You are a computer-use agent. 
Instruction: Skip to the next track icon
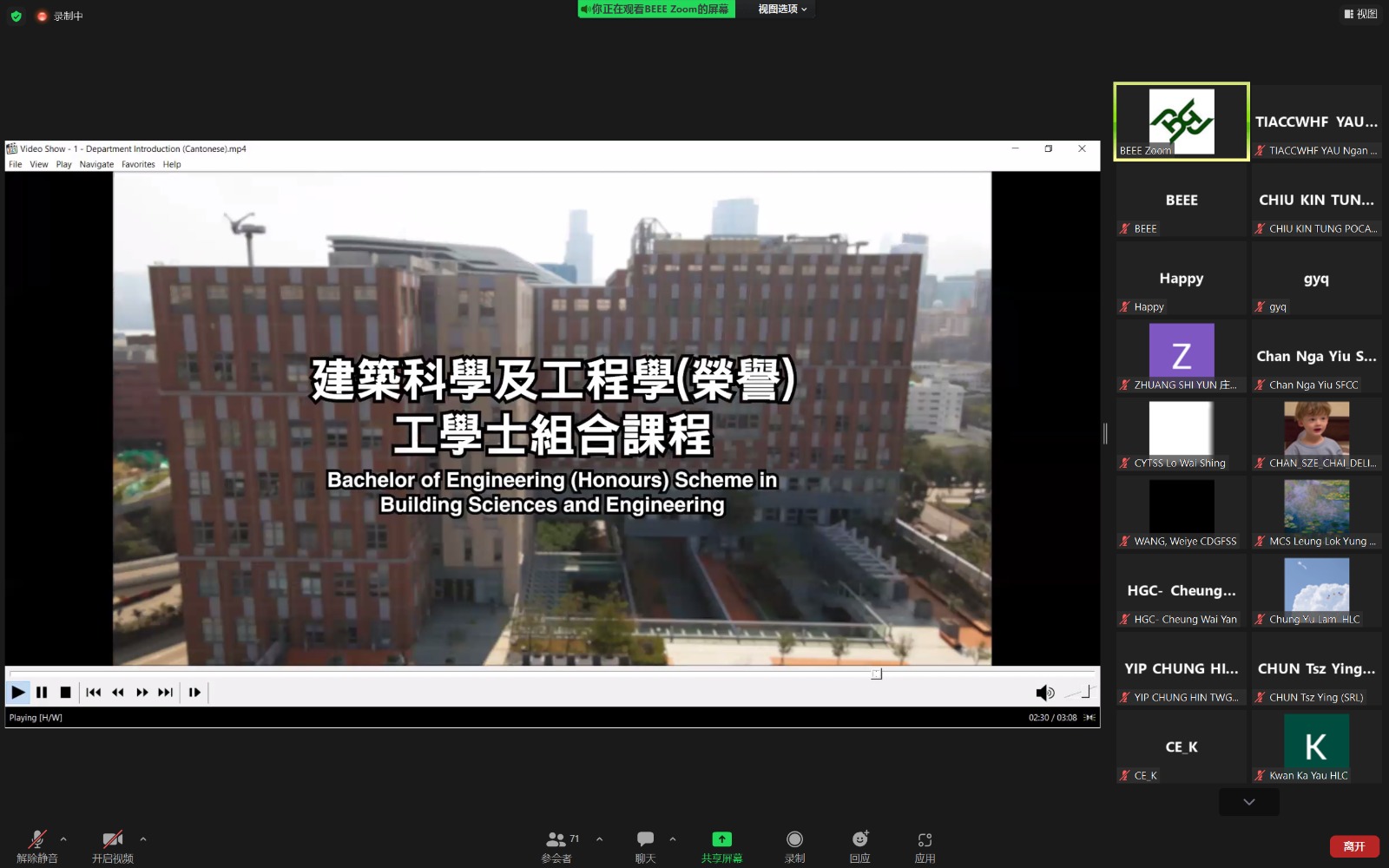[165, 692]
